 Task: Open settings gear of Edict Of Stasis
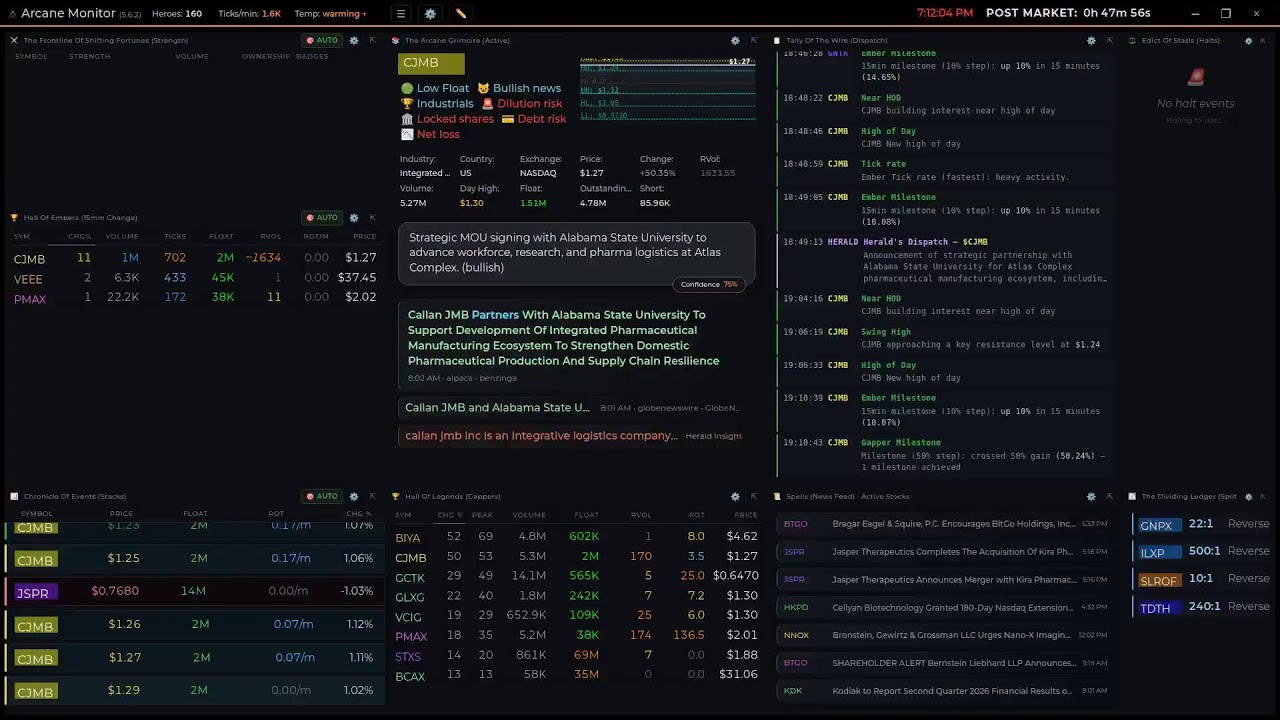coord(1248,40)
